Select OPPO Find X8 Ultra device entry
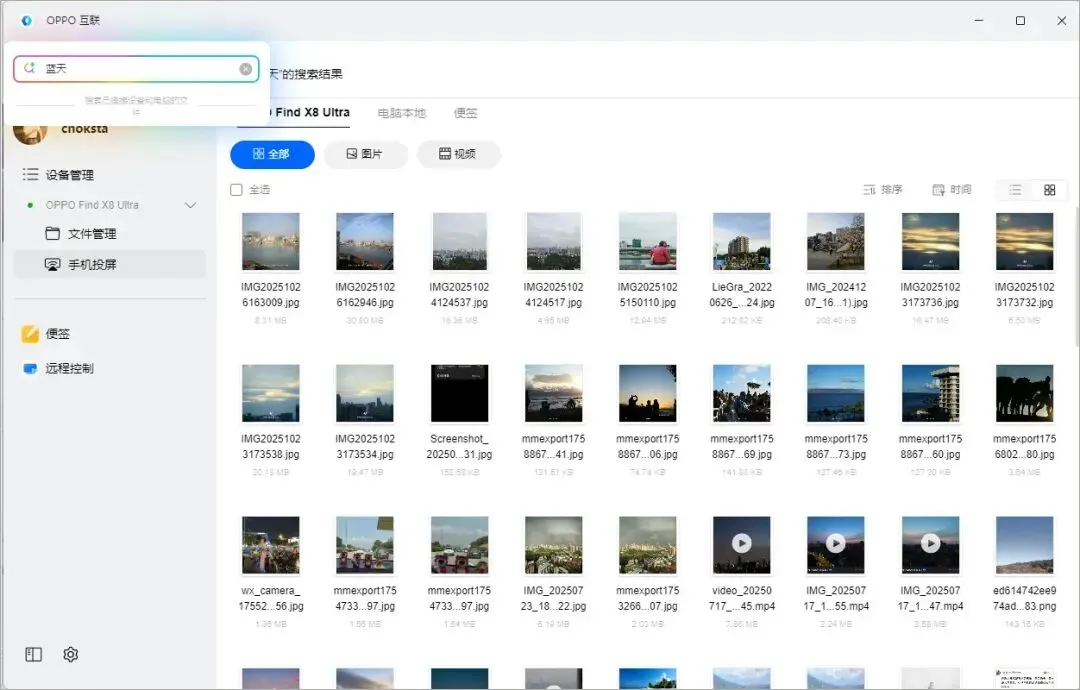This screenshot has width=1080, height=690. click(92, 205)
